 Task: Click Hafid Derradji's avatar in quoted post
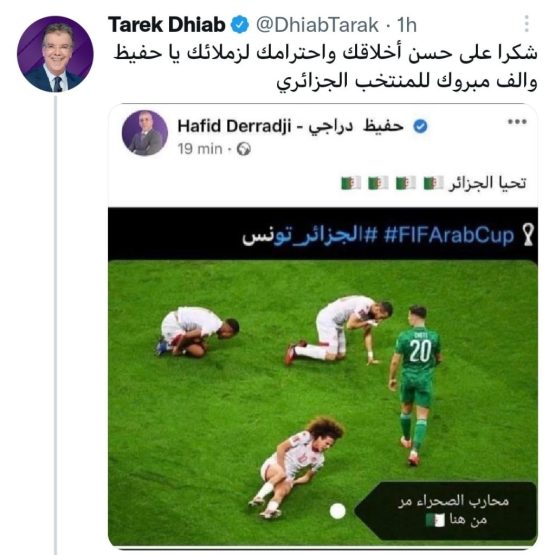144,133
